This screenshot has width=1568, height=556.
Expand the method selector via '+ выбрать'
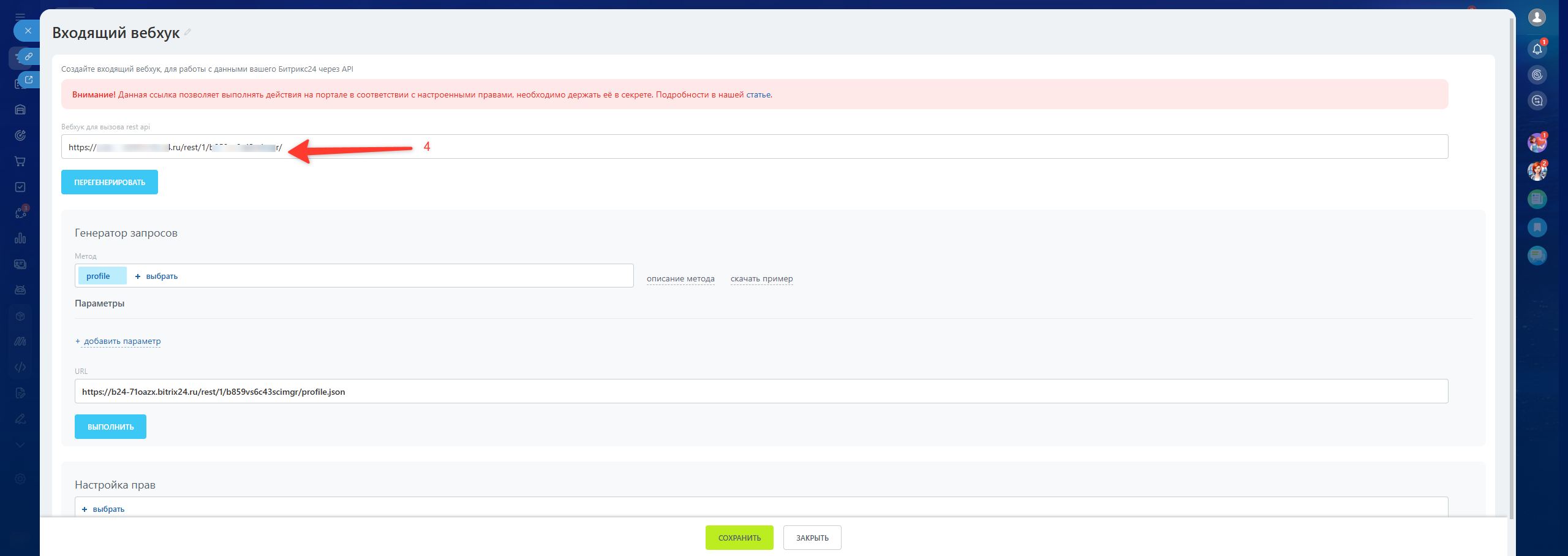(x=156, y=276)
